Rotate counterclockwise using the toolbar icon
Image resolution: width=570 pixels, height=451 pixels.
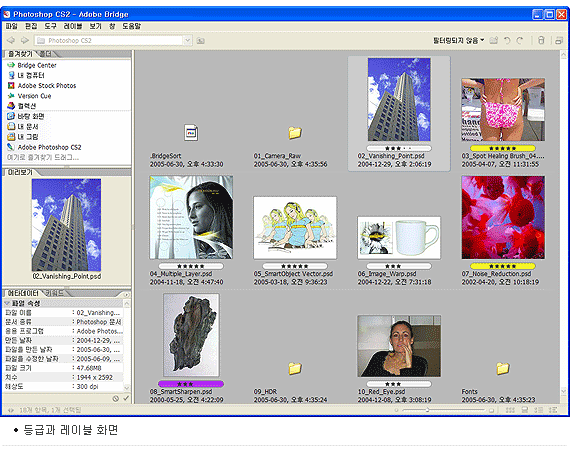coord(507,40)
